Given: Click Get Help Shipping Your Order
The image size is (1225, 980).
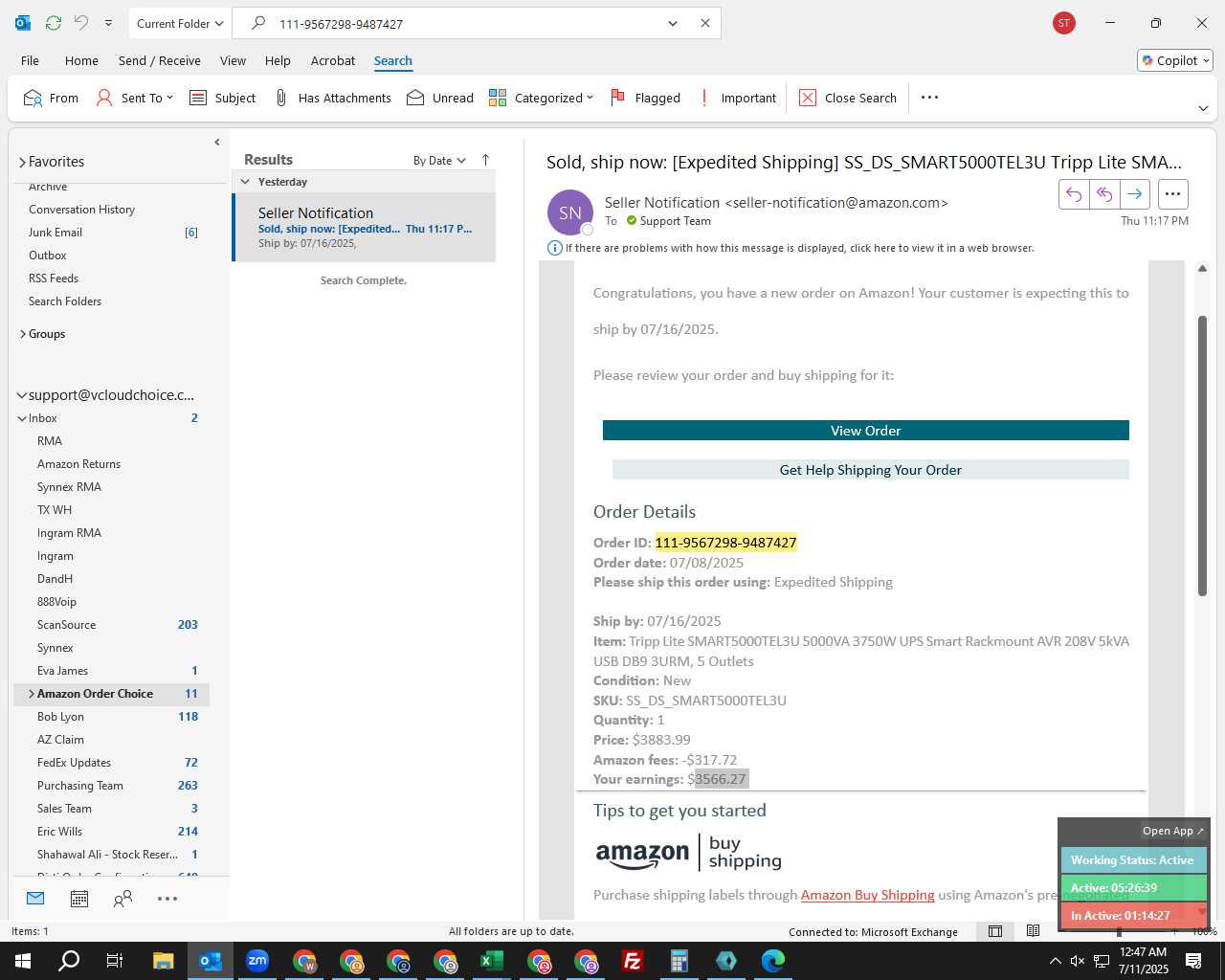Looking at the screenshot, I should [871, 470].
